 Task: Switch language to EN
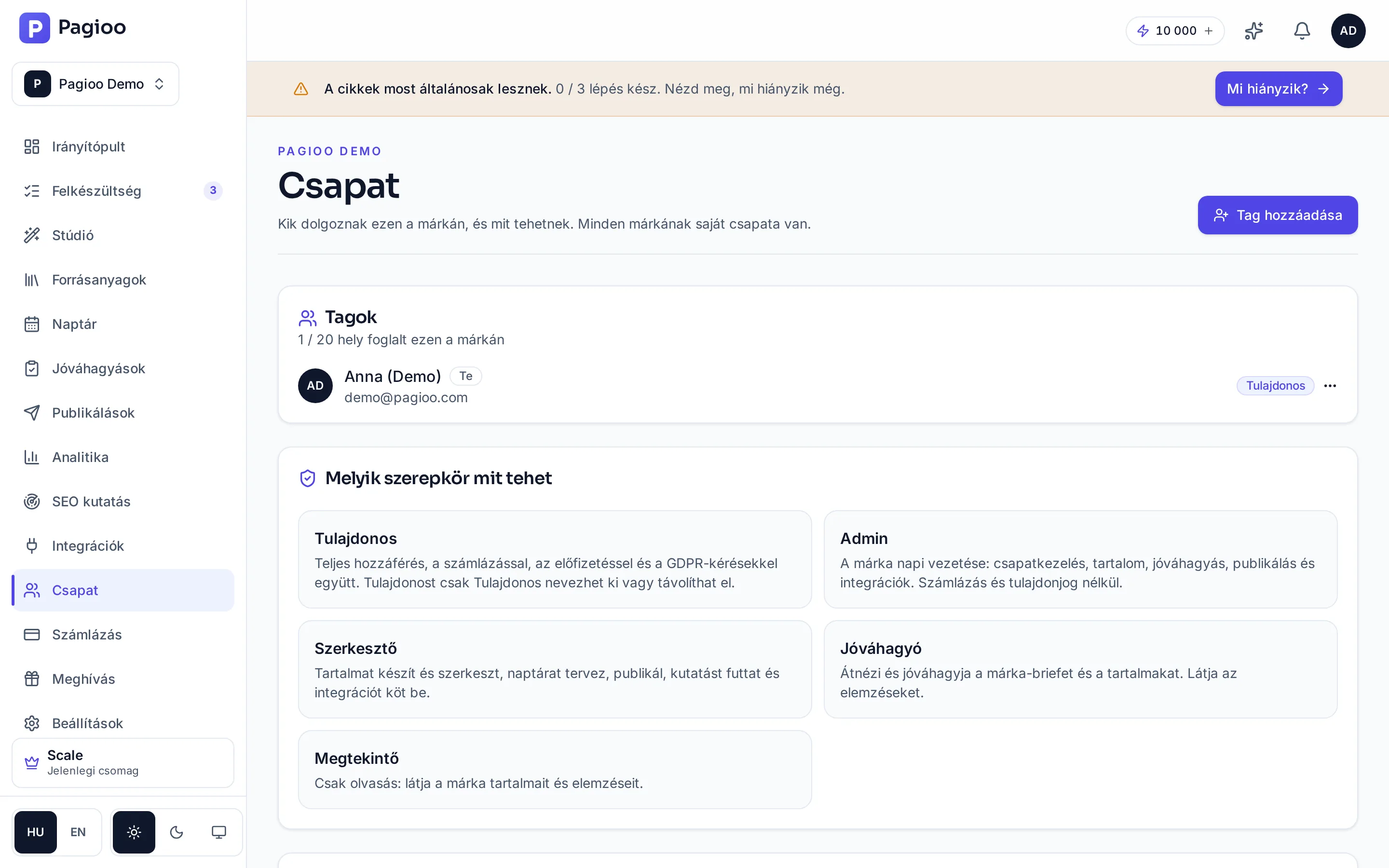(x=78, y=832)
